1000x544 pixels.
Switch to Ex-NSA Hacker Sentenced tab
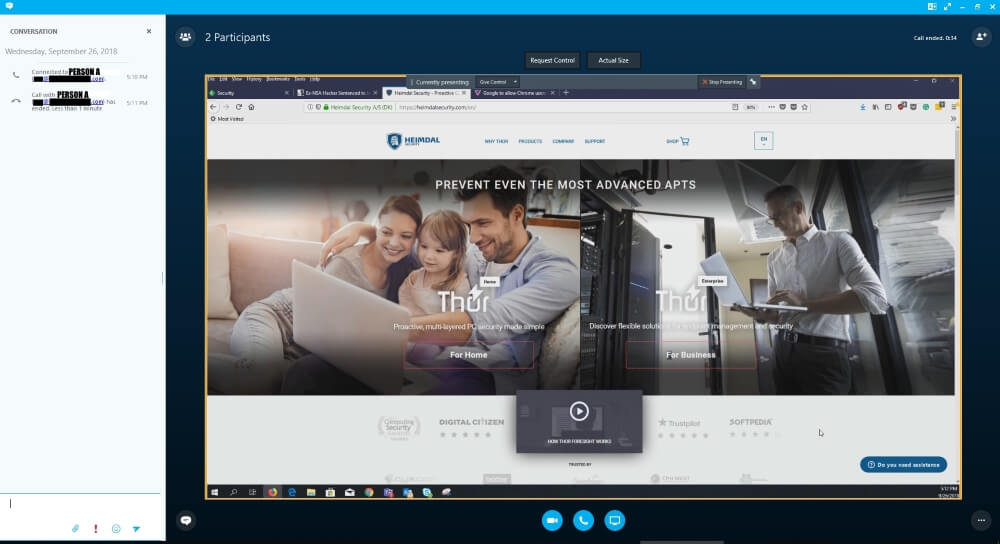pyautogui.click(x=337, y=93)
